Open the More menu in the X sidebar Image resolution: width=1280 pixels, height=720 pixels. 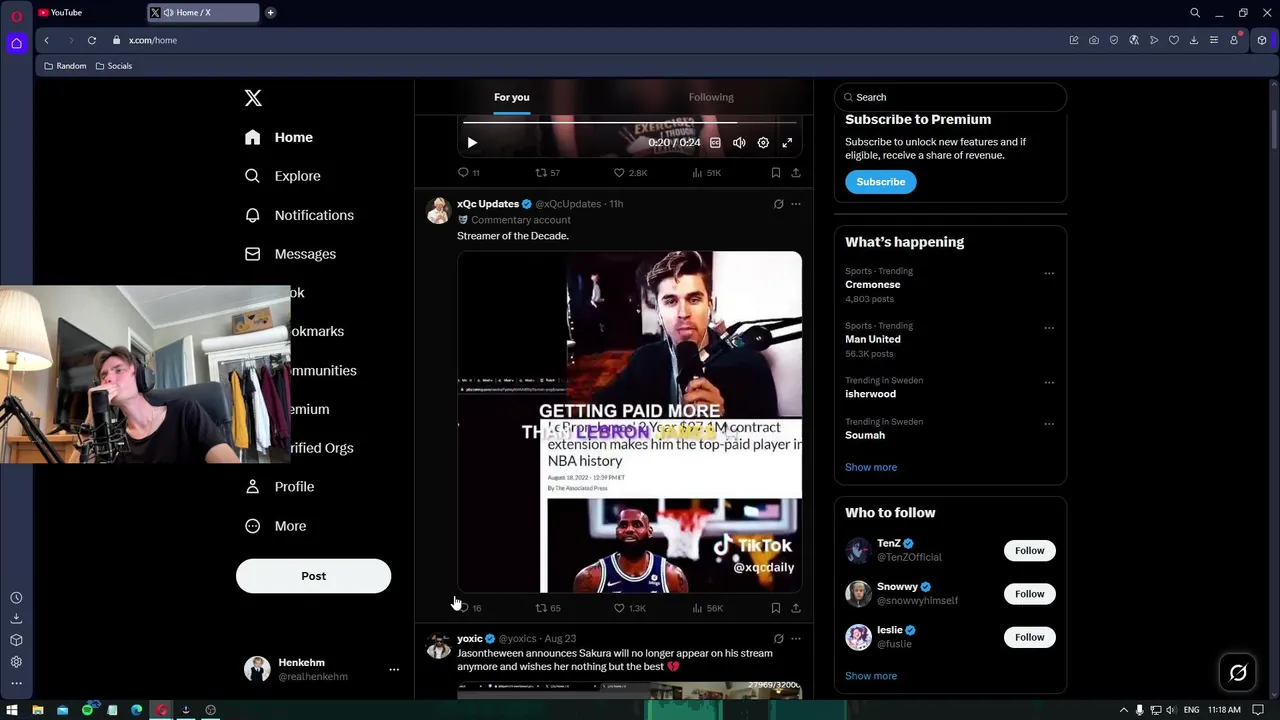tap(276, 526)
